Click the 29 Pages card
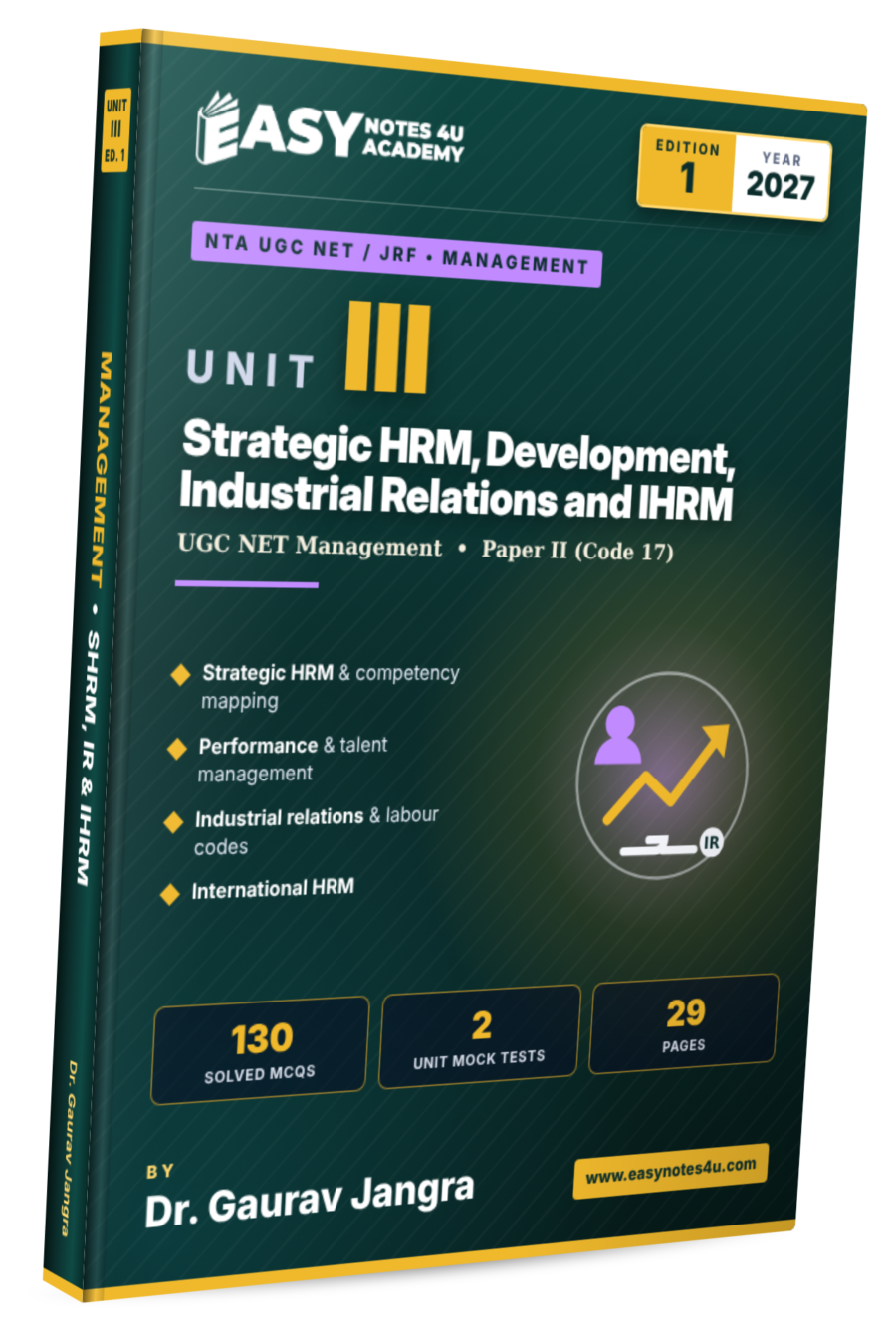 (x=684, y=1024)
